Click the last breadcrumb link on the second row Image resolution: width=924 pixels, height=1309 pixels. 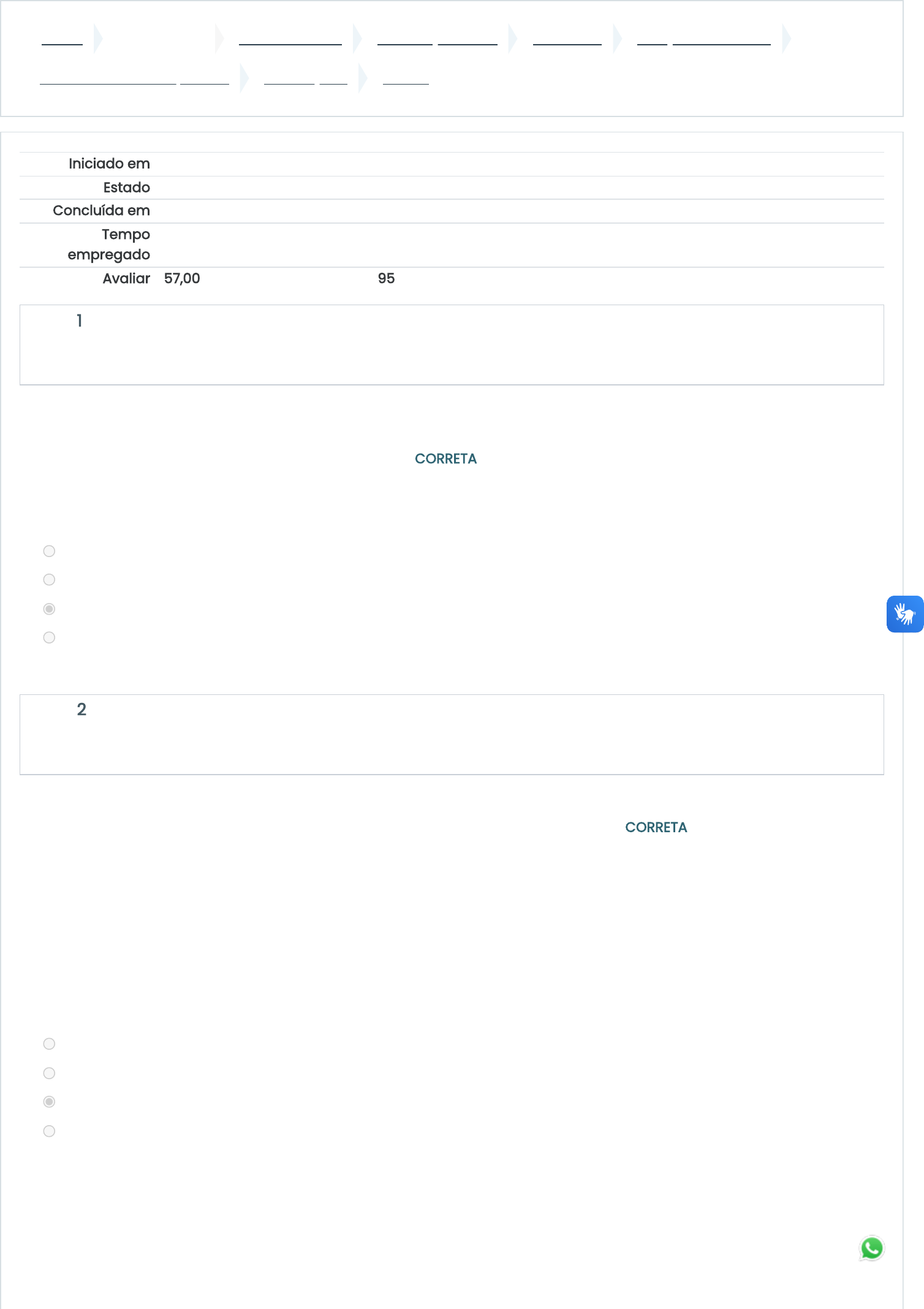point(406,78)
